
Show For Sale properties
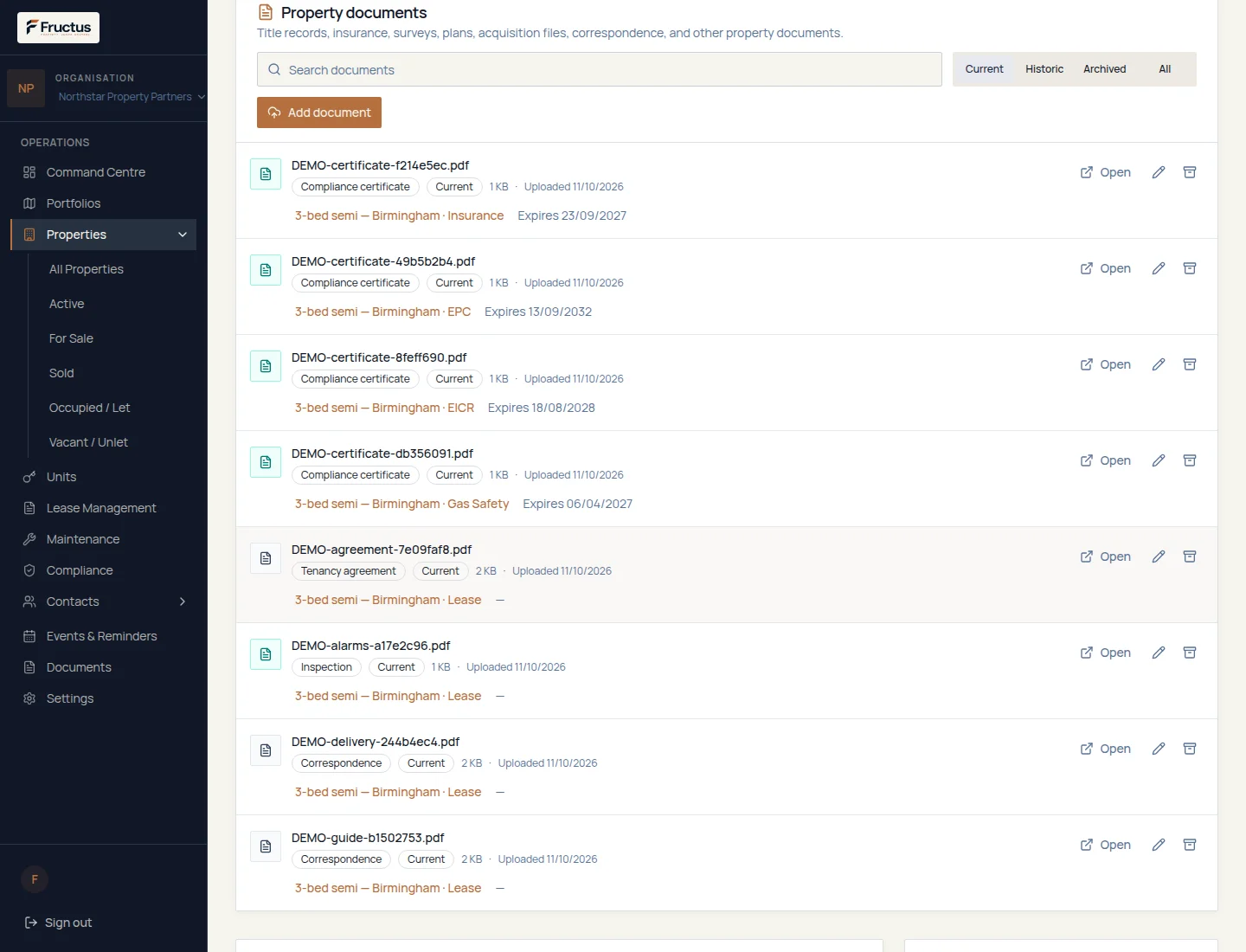pos(71,338)
